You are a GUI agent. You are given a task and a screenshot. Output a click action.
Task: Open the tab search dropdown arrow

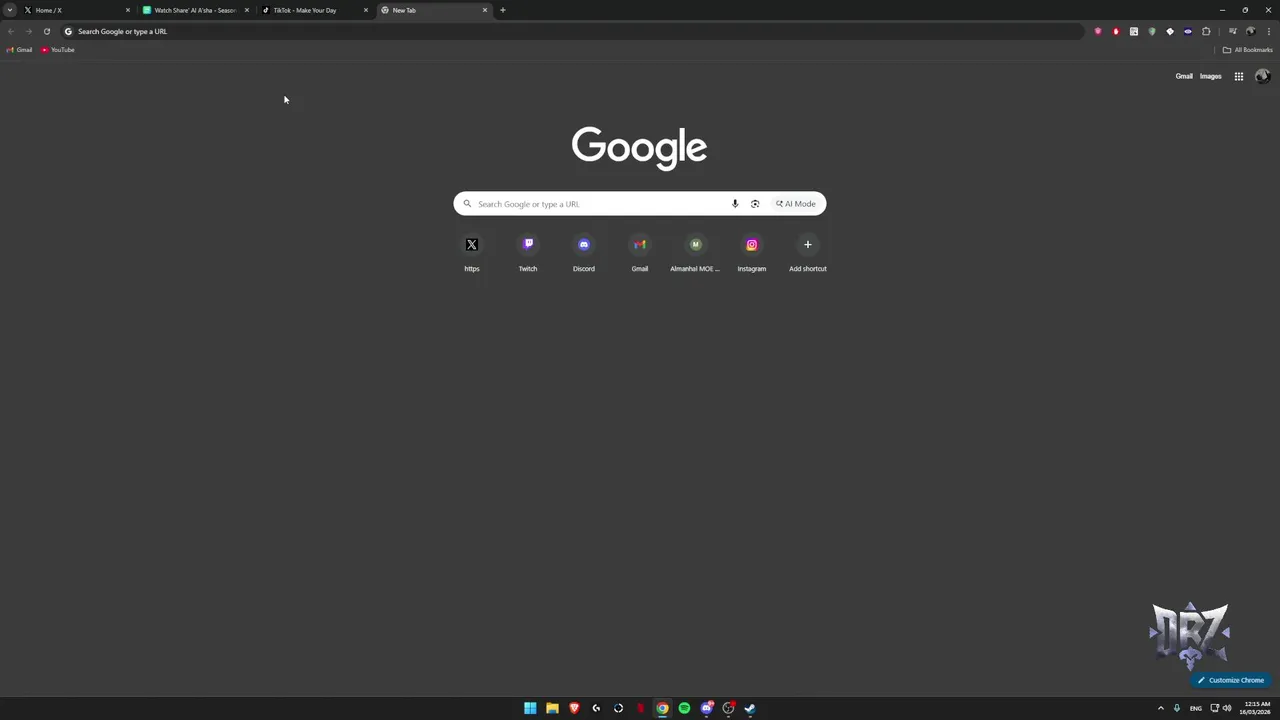point(10,10)
